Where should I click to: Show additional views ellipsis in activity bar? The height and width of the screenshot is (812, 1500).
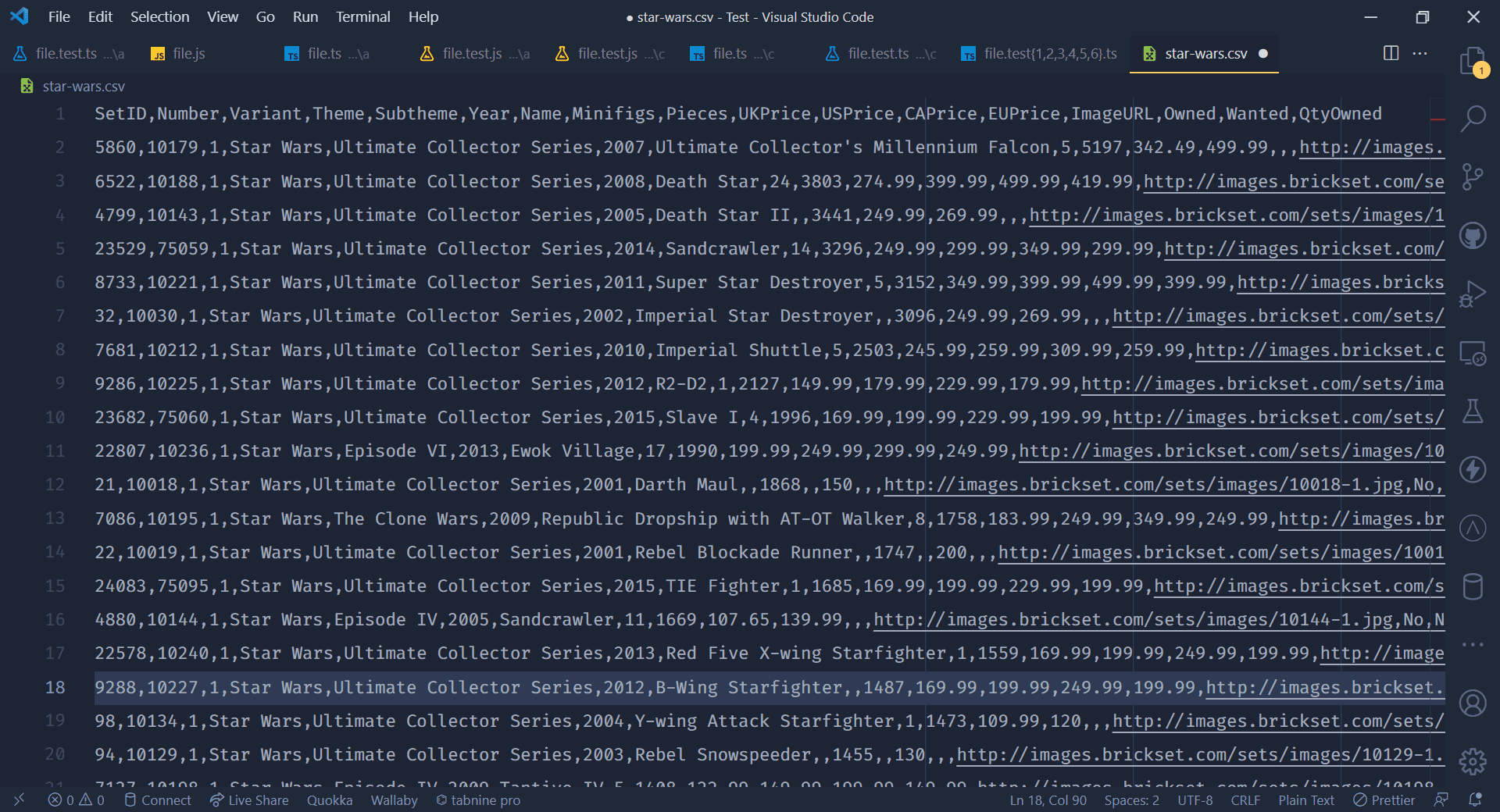[1473, 645]
